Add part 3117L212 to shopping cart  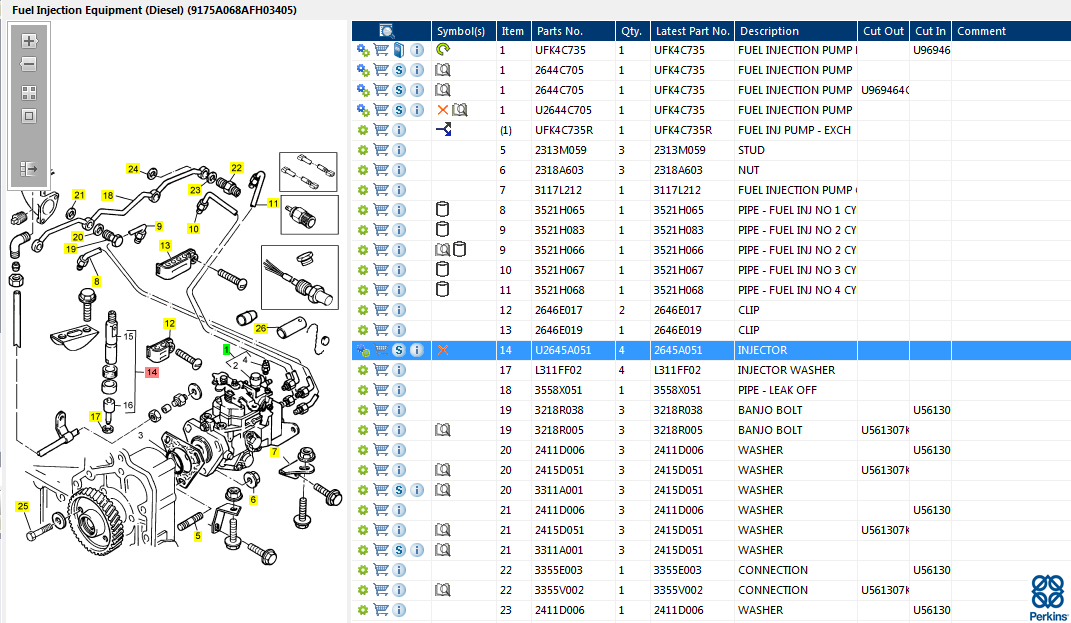coord(381,190)
